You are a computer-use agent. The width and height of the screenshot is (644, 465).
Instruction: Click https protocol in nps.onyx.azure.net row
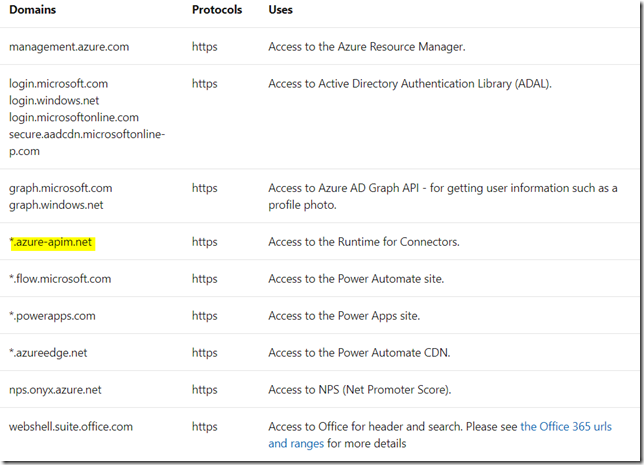[x=205, y=390]
